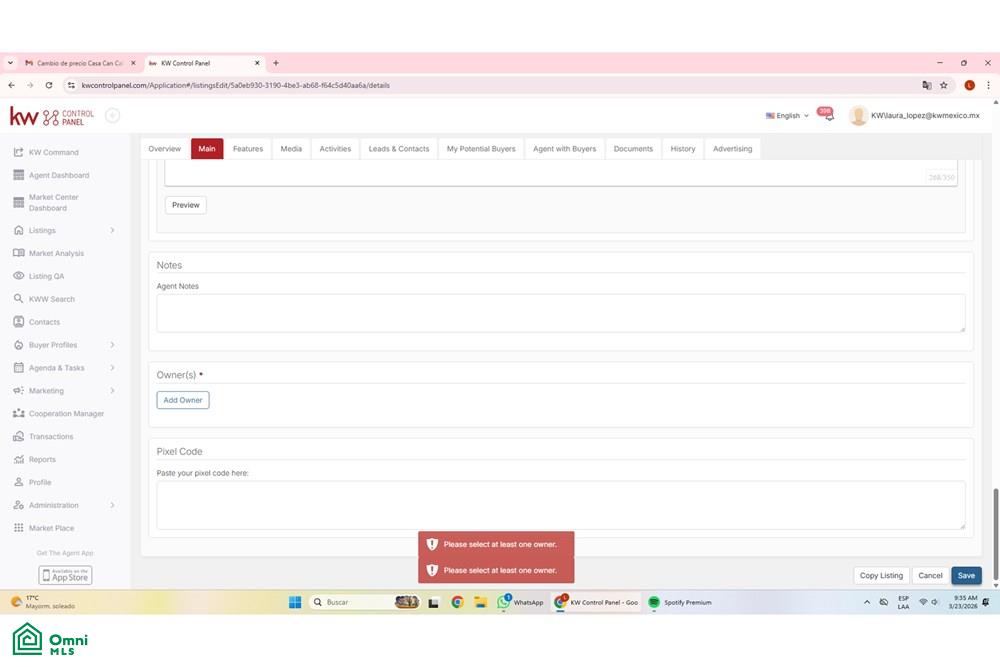Open the English language dropdown
Screen dimensions: 1000x667
point(787,115)
